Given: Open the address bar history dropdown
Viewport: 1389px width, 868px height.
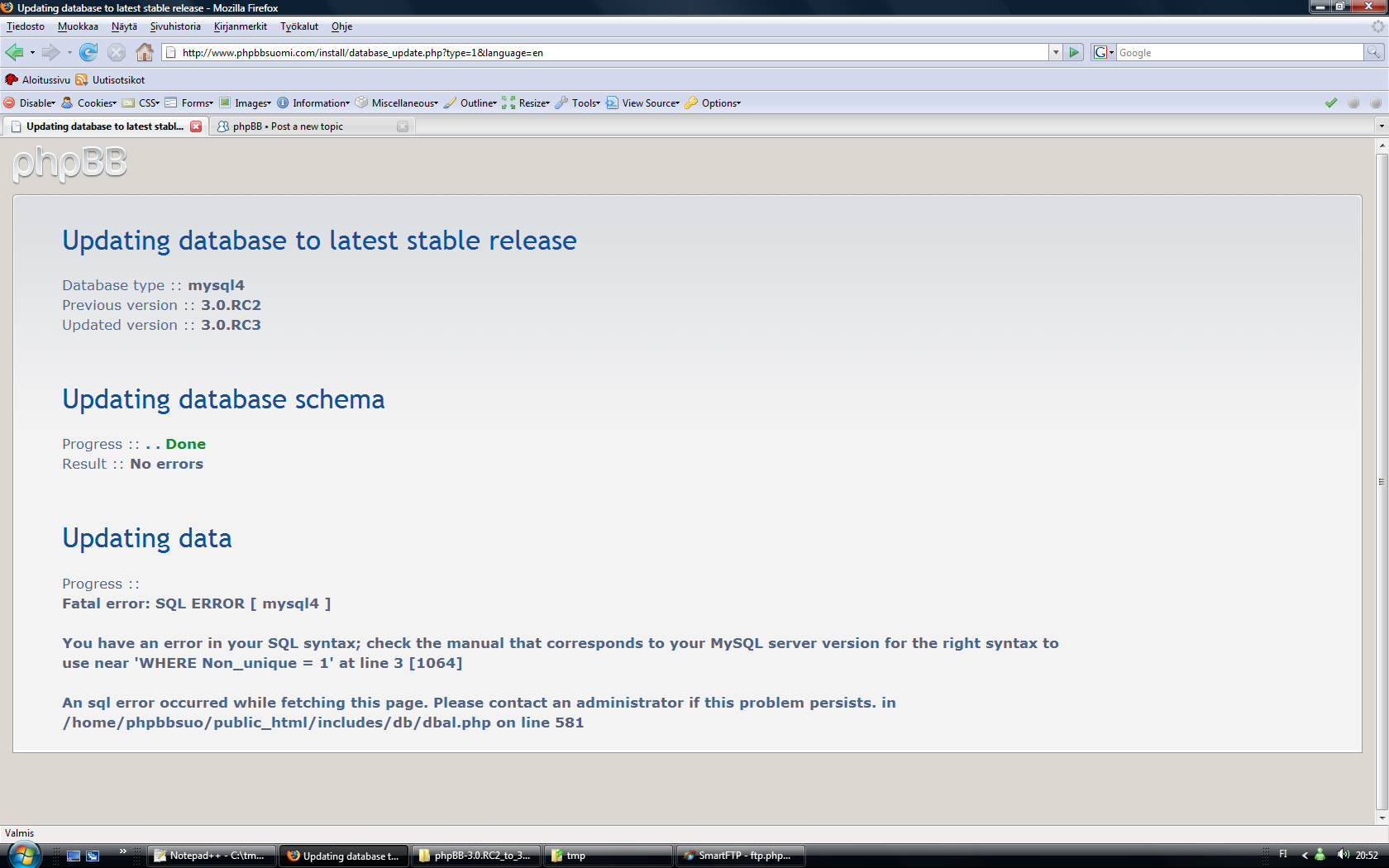Looking at the screenshot, I should coord(1056,53).
